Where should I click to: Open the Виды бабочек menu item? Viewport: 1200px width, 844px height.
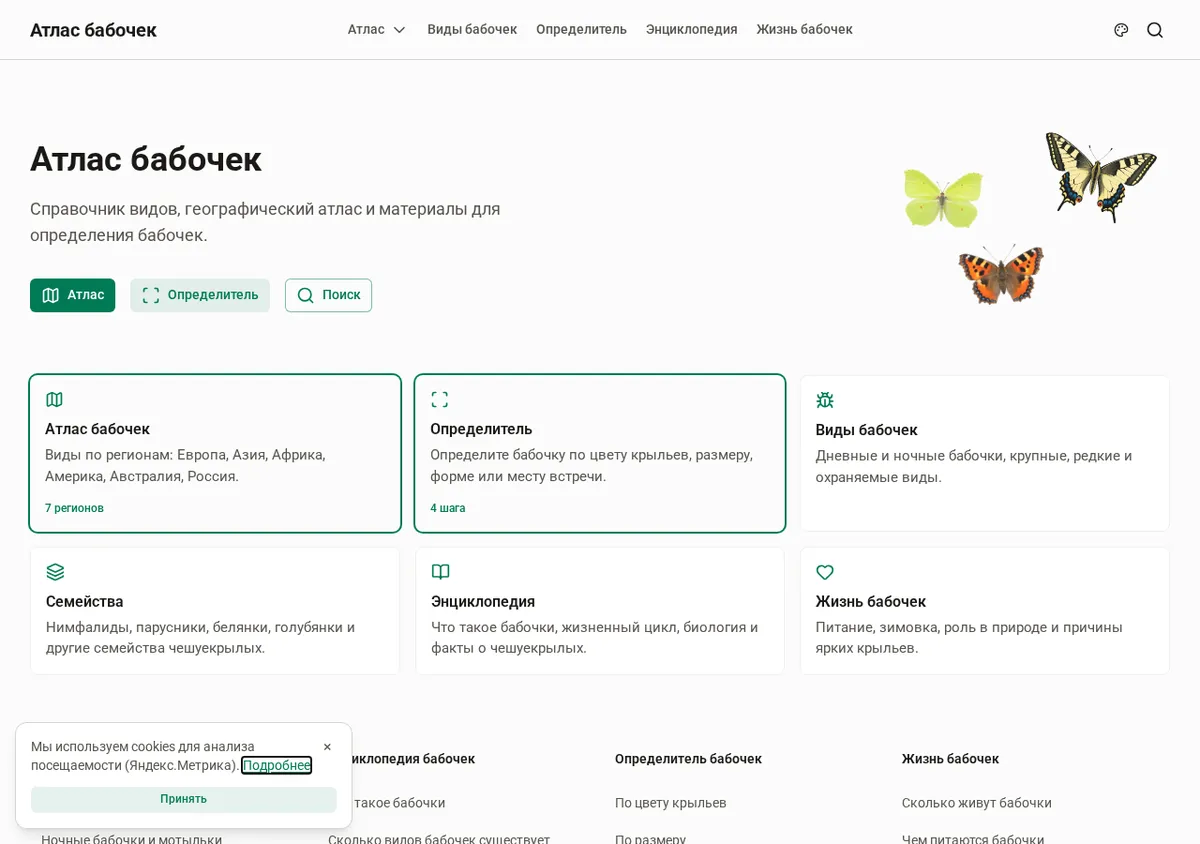point(472,30)
